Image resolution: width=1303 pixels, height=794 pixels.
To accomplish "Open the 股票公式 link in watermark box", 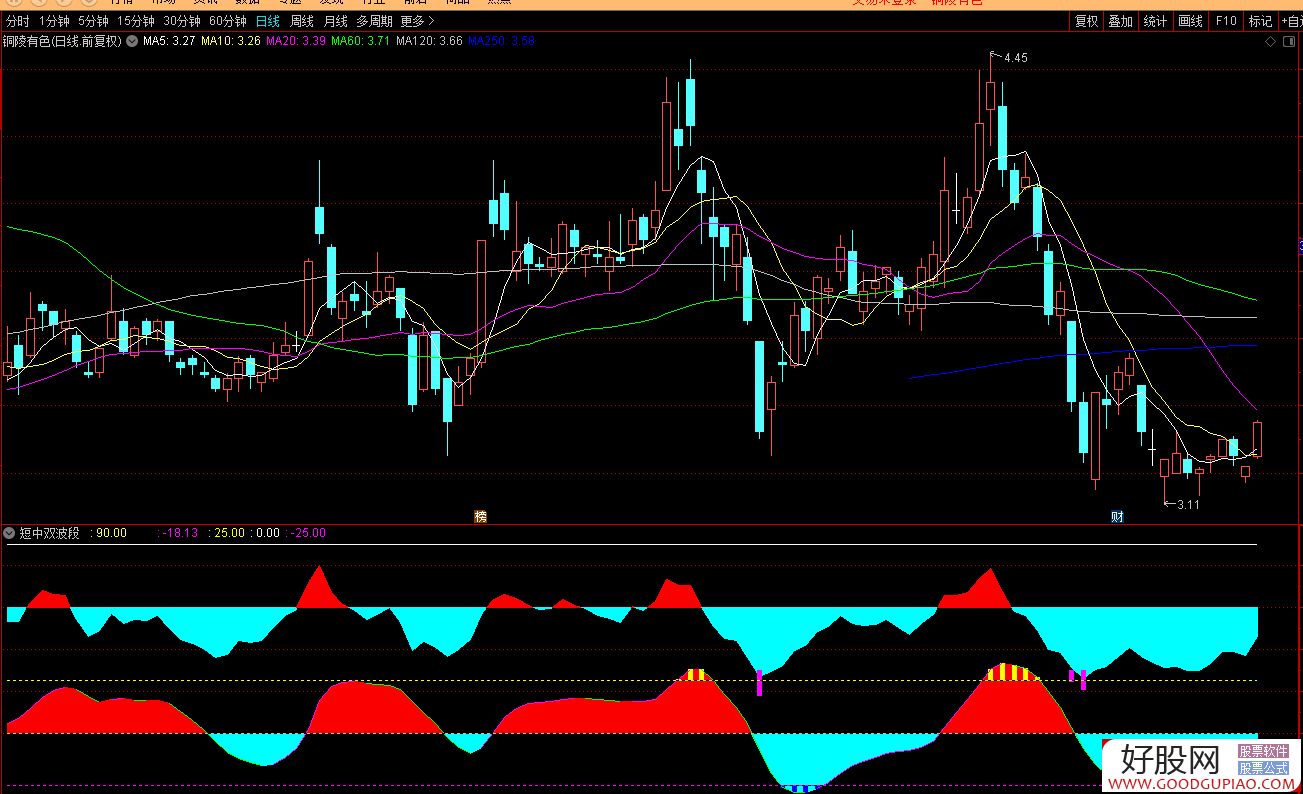I will coord(1263,768).
